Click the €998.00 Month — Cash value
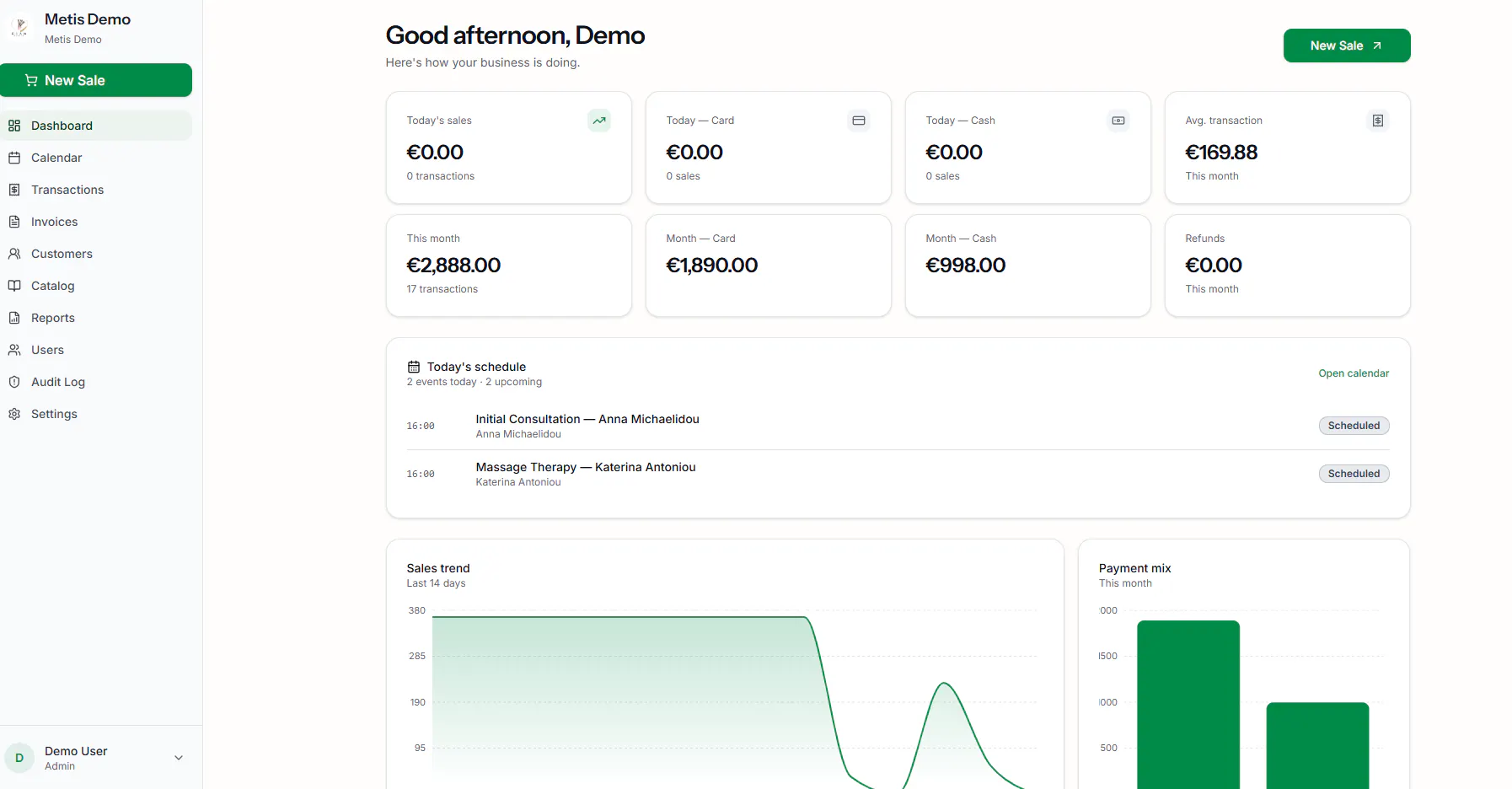Image resolution: width=1512 pixels, height=789 pixels. pyautogui.click(x=966, y=266)
